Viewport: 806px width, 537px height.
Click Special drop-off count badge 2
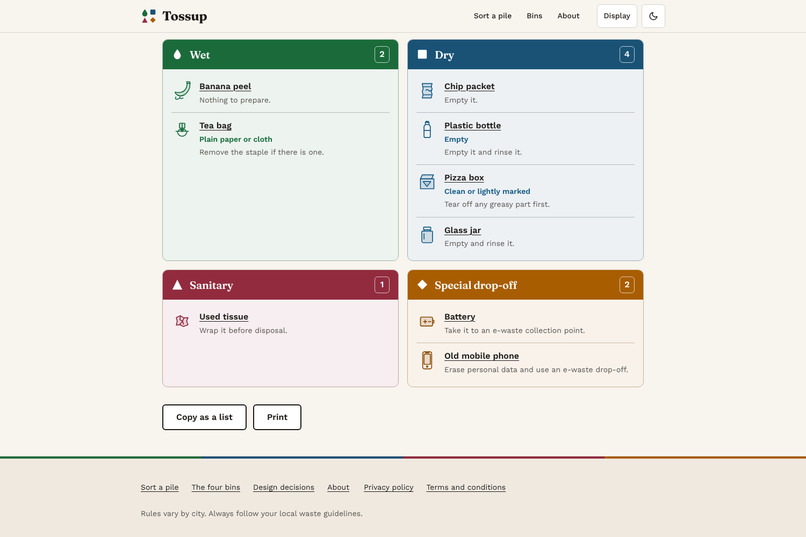627,285
